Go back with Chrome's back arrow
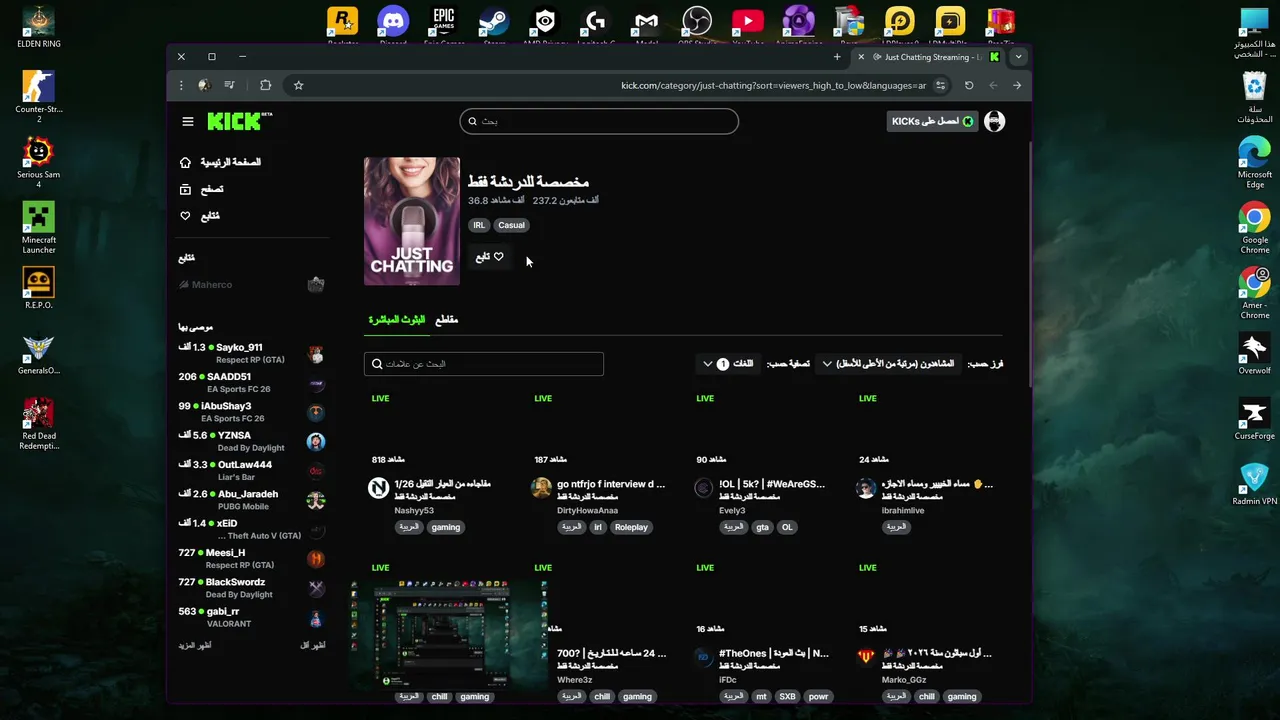Image resolution: width=1280 pixels, height=720 pixels. coord(993,85)
